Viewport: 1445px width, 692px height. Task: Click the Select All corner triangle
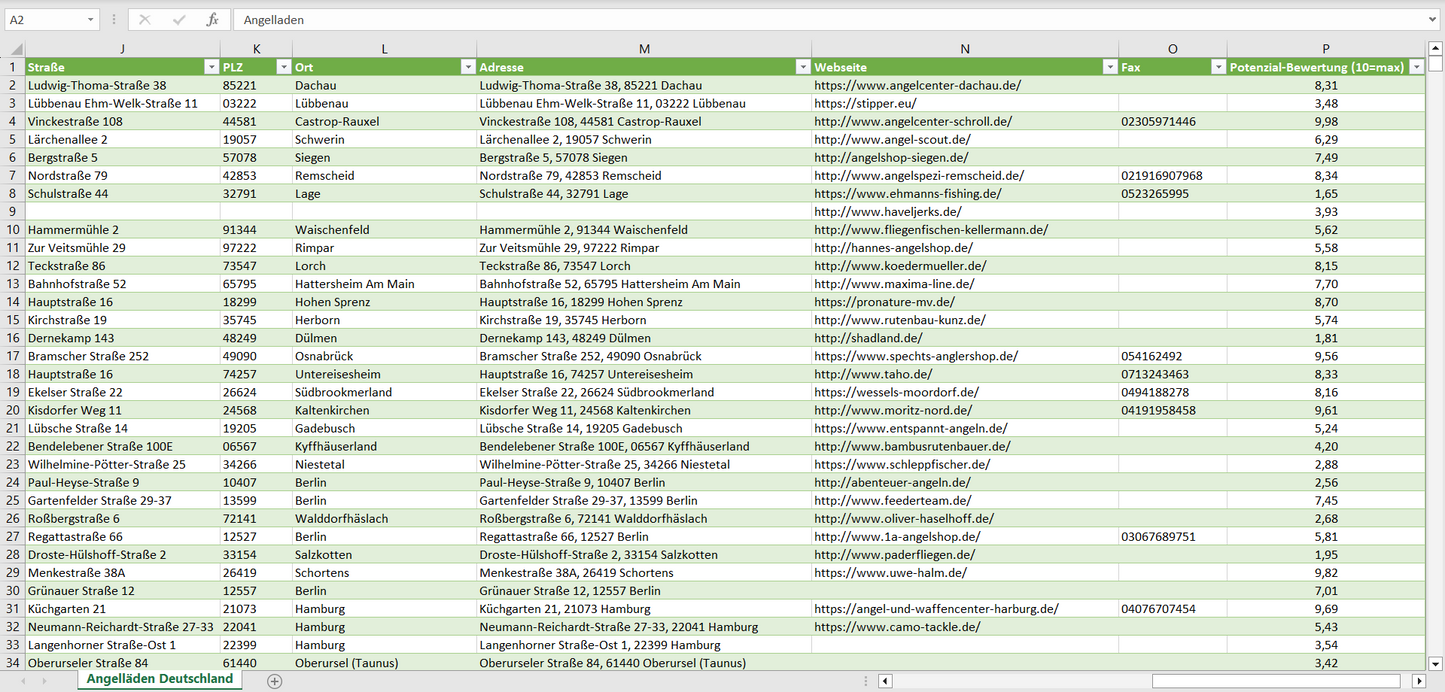pos(13,49)
